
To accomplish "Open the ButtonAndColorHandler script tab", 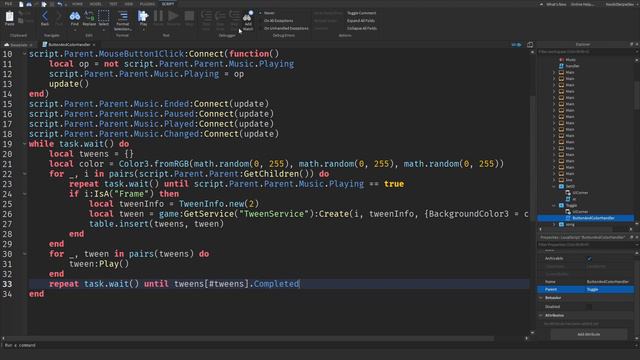I will pos(69,44).
